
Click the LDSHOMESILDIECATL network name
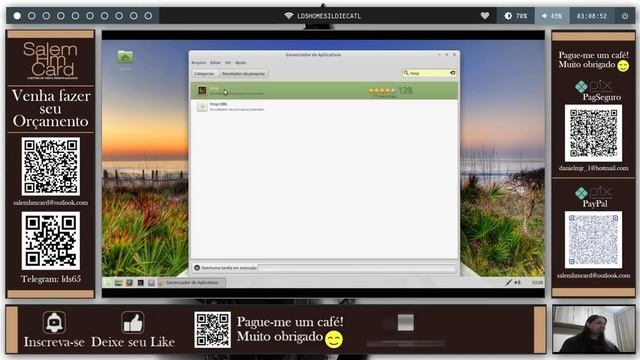pos(329,16)
